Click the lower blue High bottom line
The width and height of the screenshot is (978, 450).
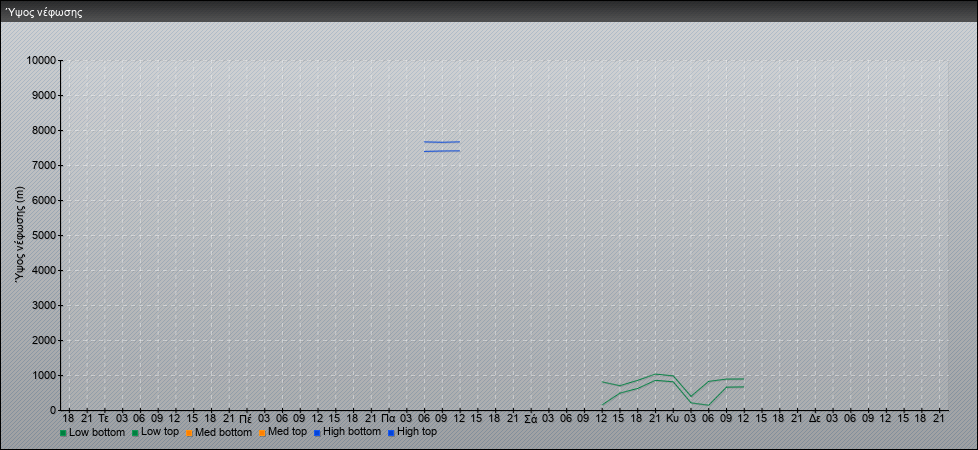(442, 151)
